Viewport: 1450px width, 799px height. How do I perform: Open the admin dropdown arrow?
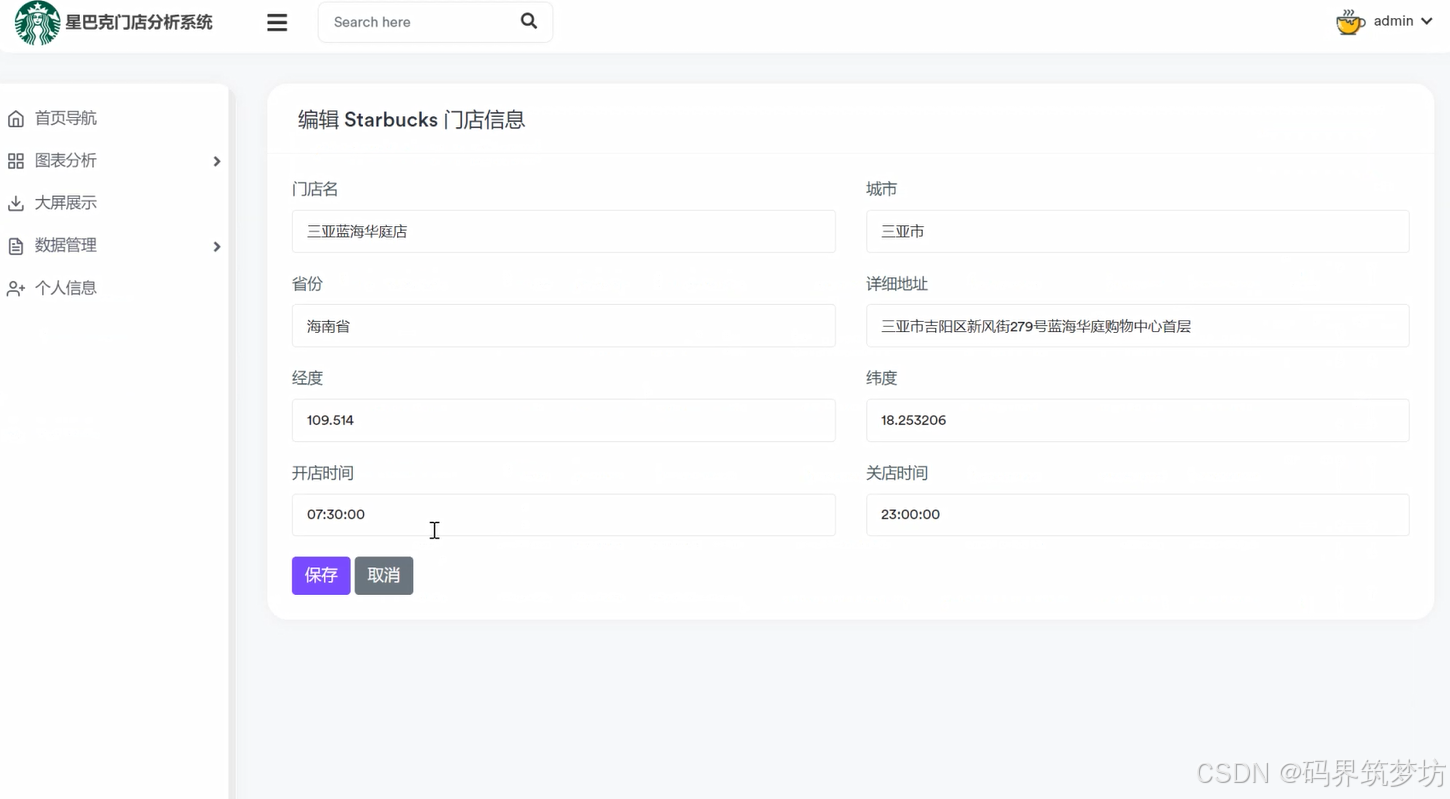[x=1426, y=21]
